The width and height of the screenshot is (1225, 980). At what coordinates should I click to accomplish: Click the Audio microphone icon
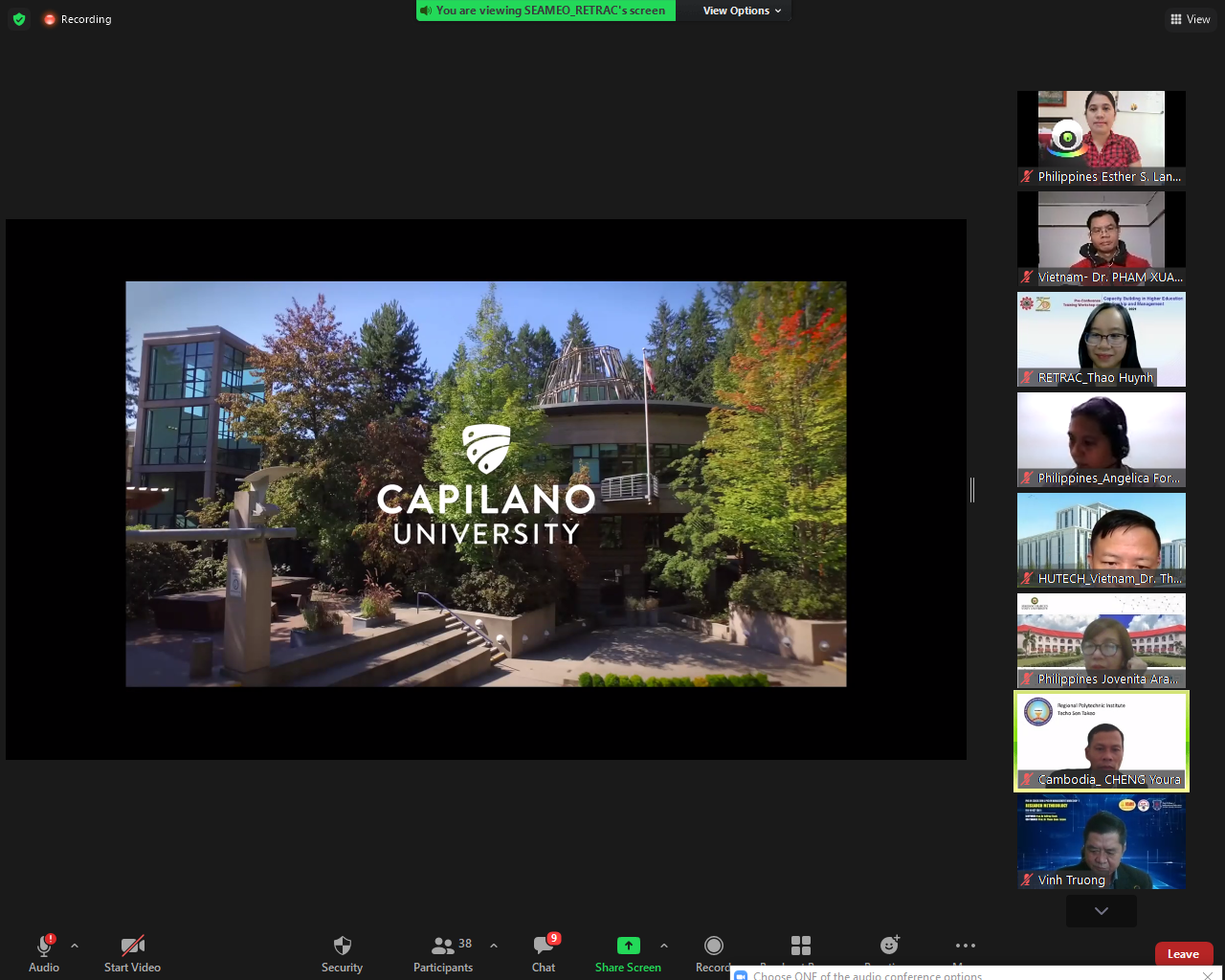pyautogui.click(x=44, y=947)
